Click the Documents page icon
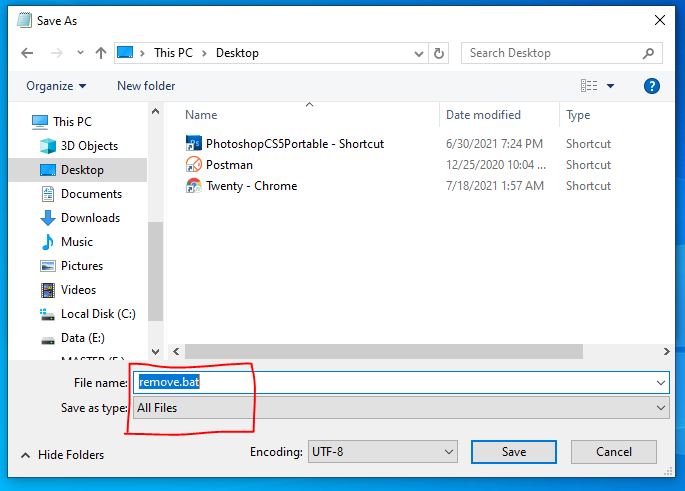 point(48,194)
